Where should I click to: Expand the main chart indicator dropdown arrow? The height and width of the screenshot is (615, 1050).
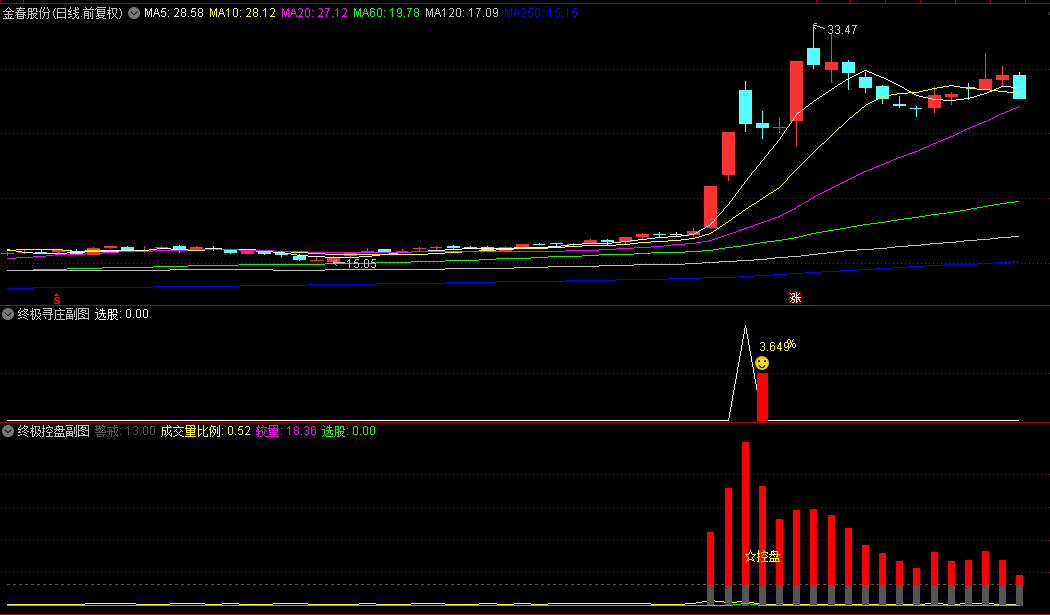[134, 13]
